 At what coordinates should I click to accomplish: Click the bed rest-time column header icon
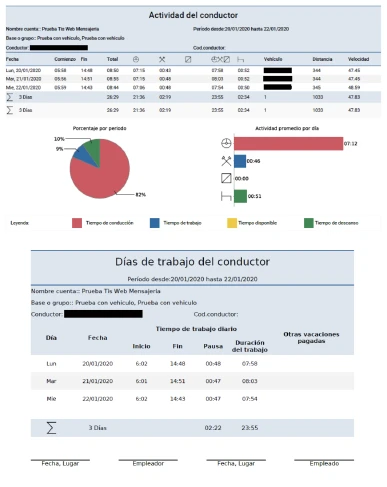[x=240, y=60]
